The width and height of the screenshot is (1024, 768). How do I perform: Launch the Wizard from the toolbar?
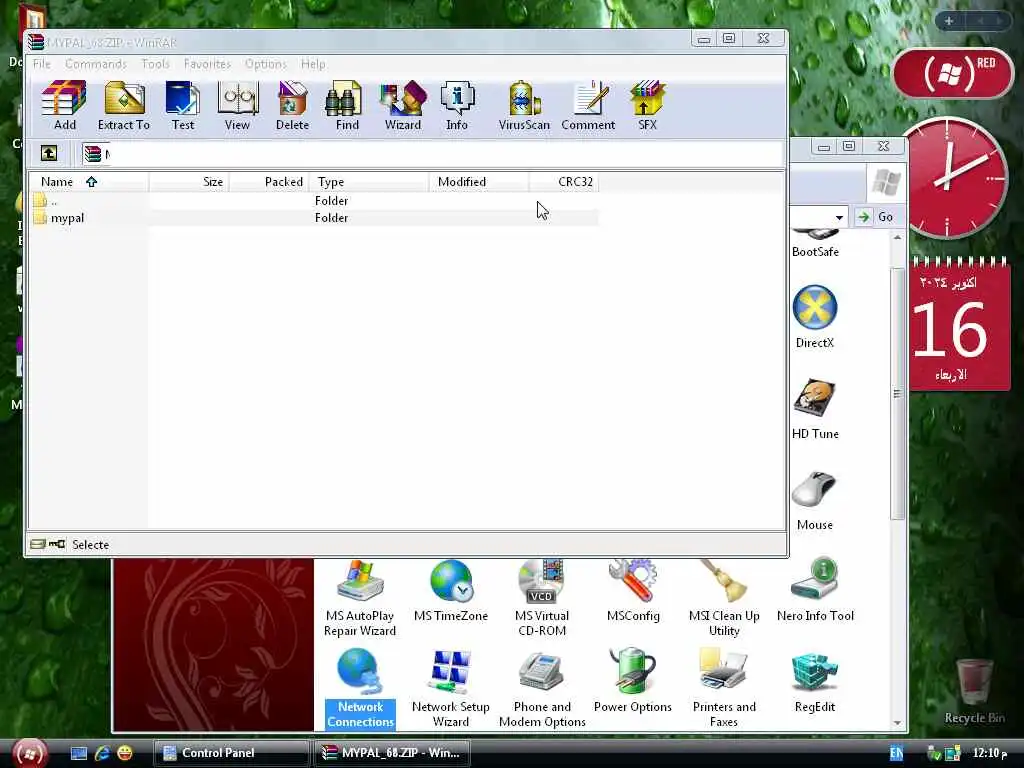[403, 106]
